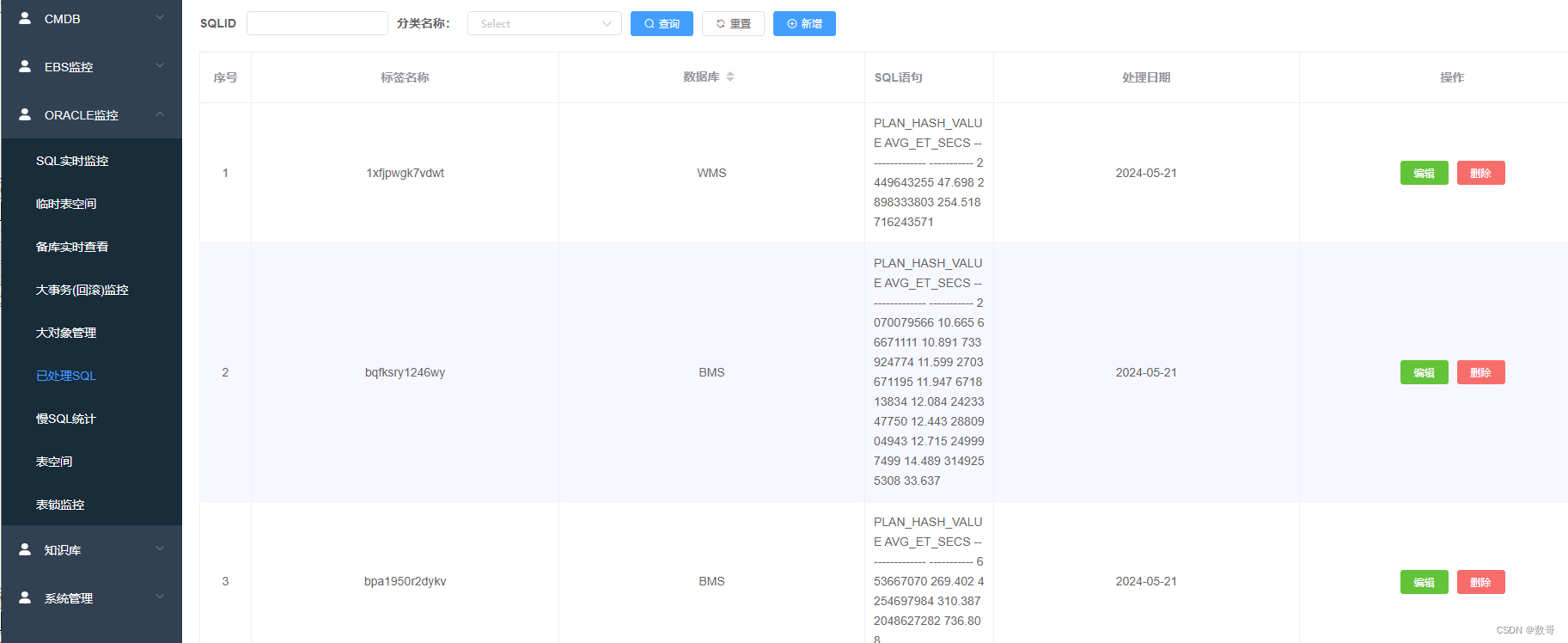Click SQL text cell of row 2

click(929, 372)
